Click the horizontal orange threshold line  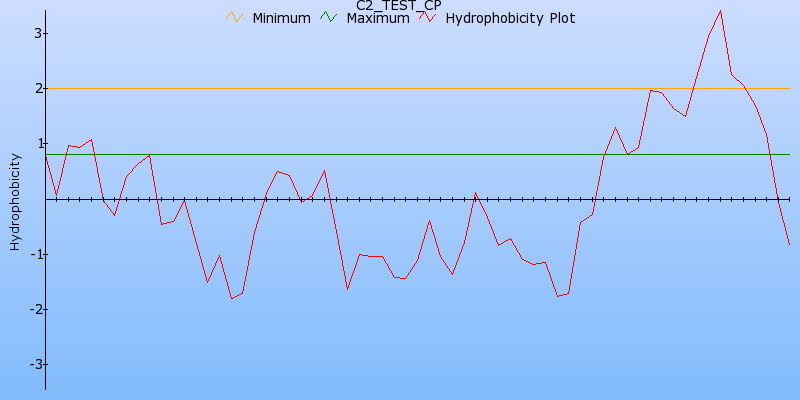point(400,88)
